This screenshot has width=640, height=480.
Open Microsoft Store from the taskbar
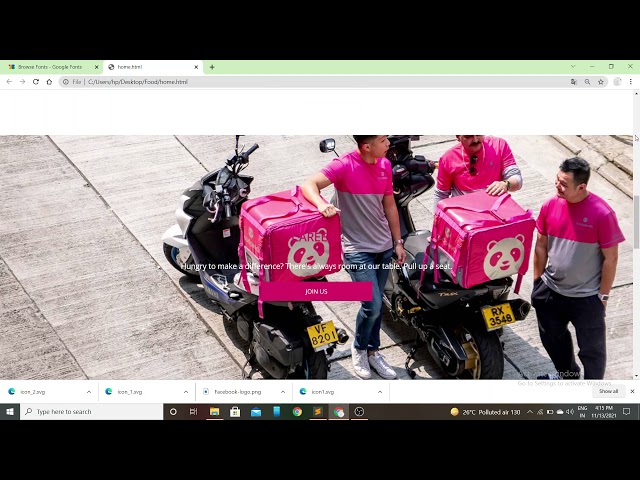coord(235,412)
